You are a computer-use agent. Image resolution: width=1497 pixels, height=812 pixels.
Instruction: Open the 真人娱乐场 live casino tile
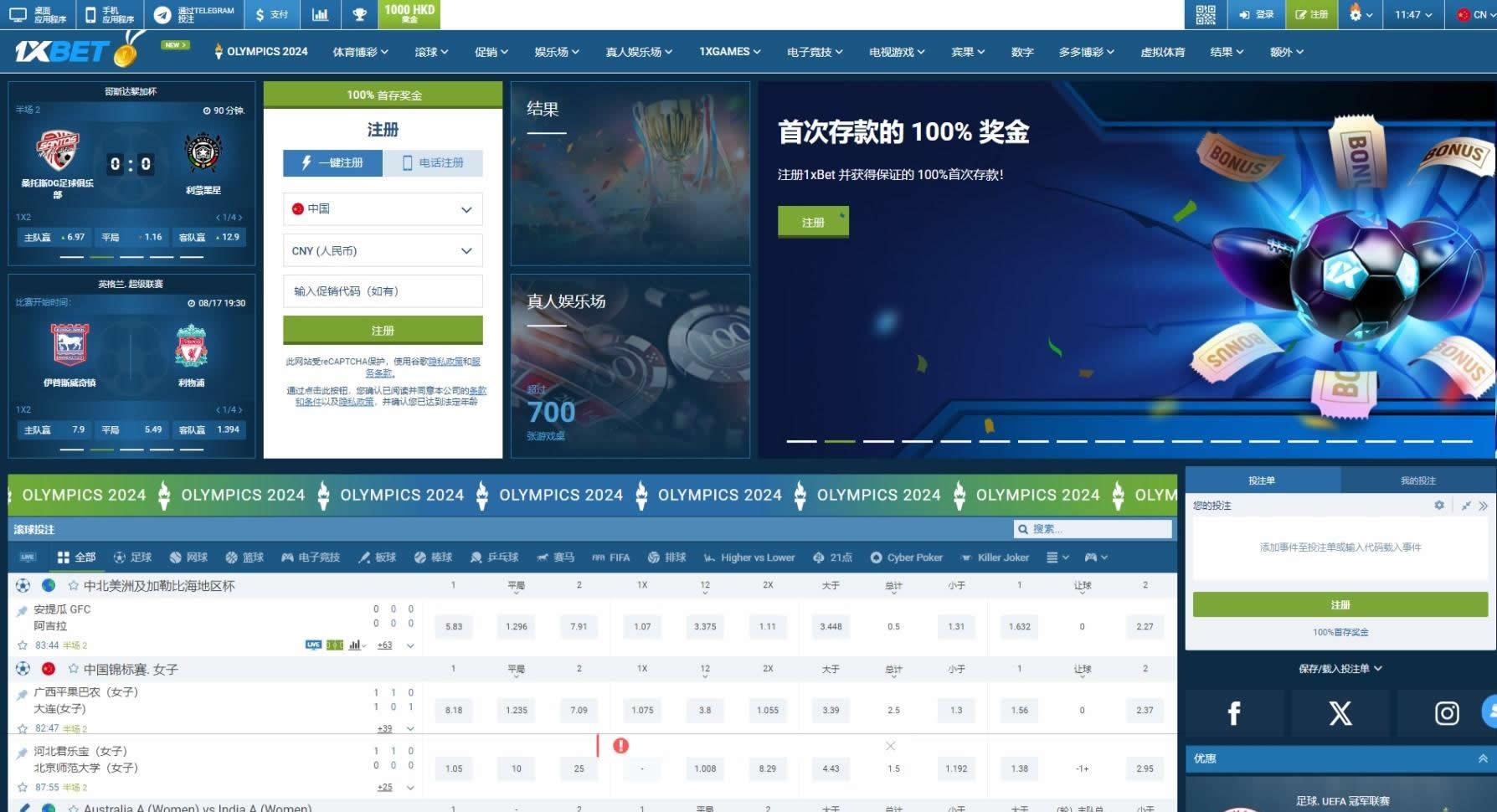click(x=630, y=366)
